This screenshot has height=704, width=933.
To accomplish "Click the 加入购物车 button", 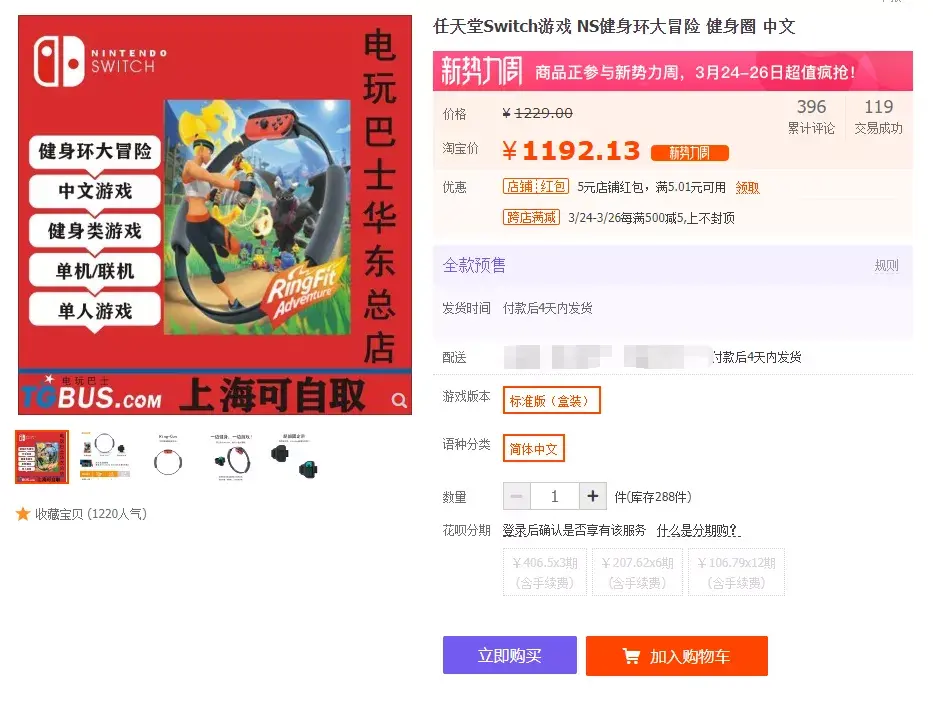I will pos(677,656).
